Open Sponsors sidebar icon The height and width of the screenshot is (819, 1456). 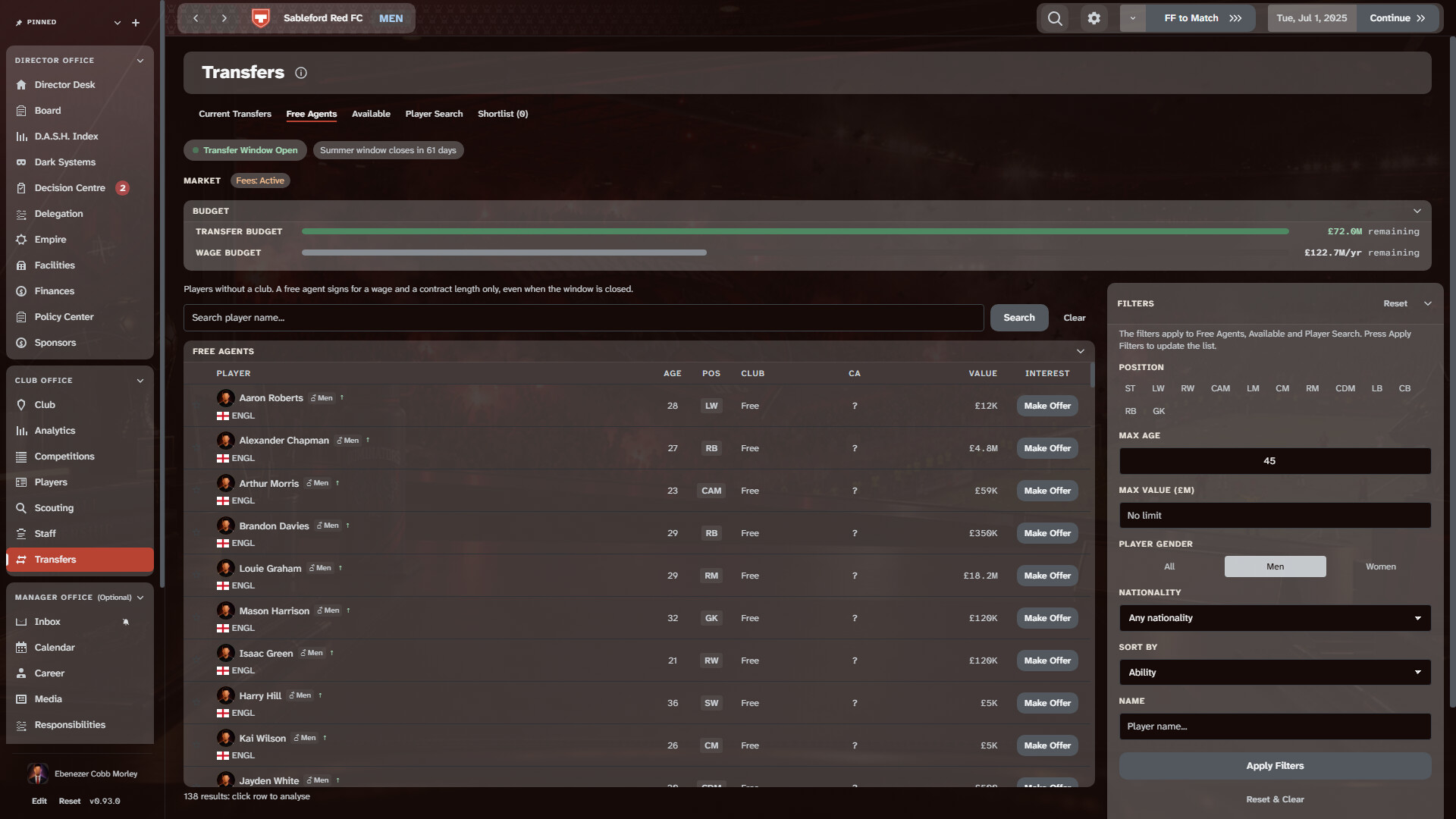pos(21,343)
